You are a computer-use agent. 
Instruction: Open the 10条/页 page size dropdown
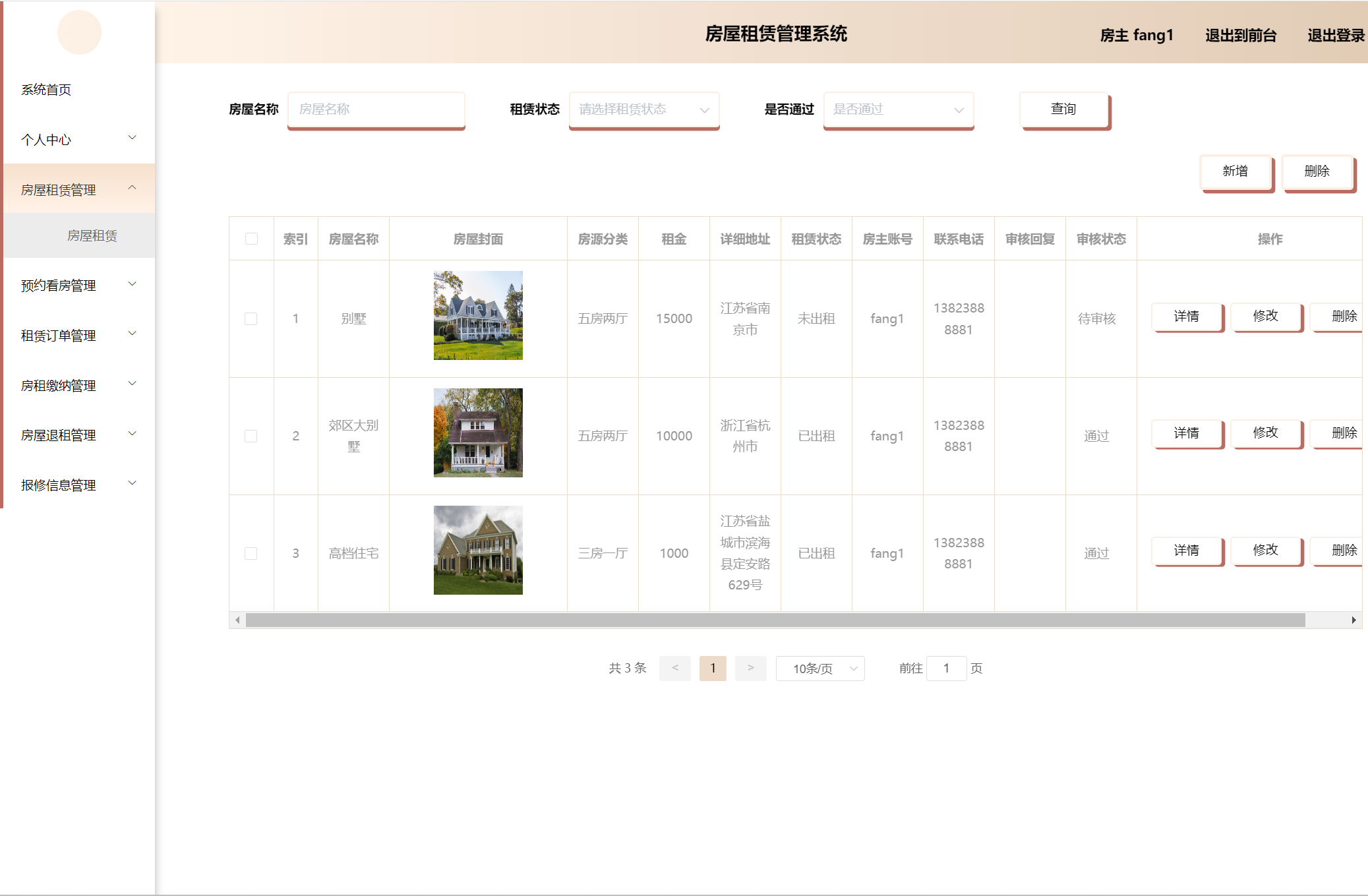tap(820, 669)
